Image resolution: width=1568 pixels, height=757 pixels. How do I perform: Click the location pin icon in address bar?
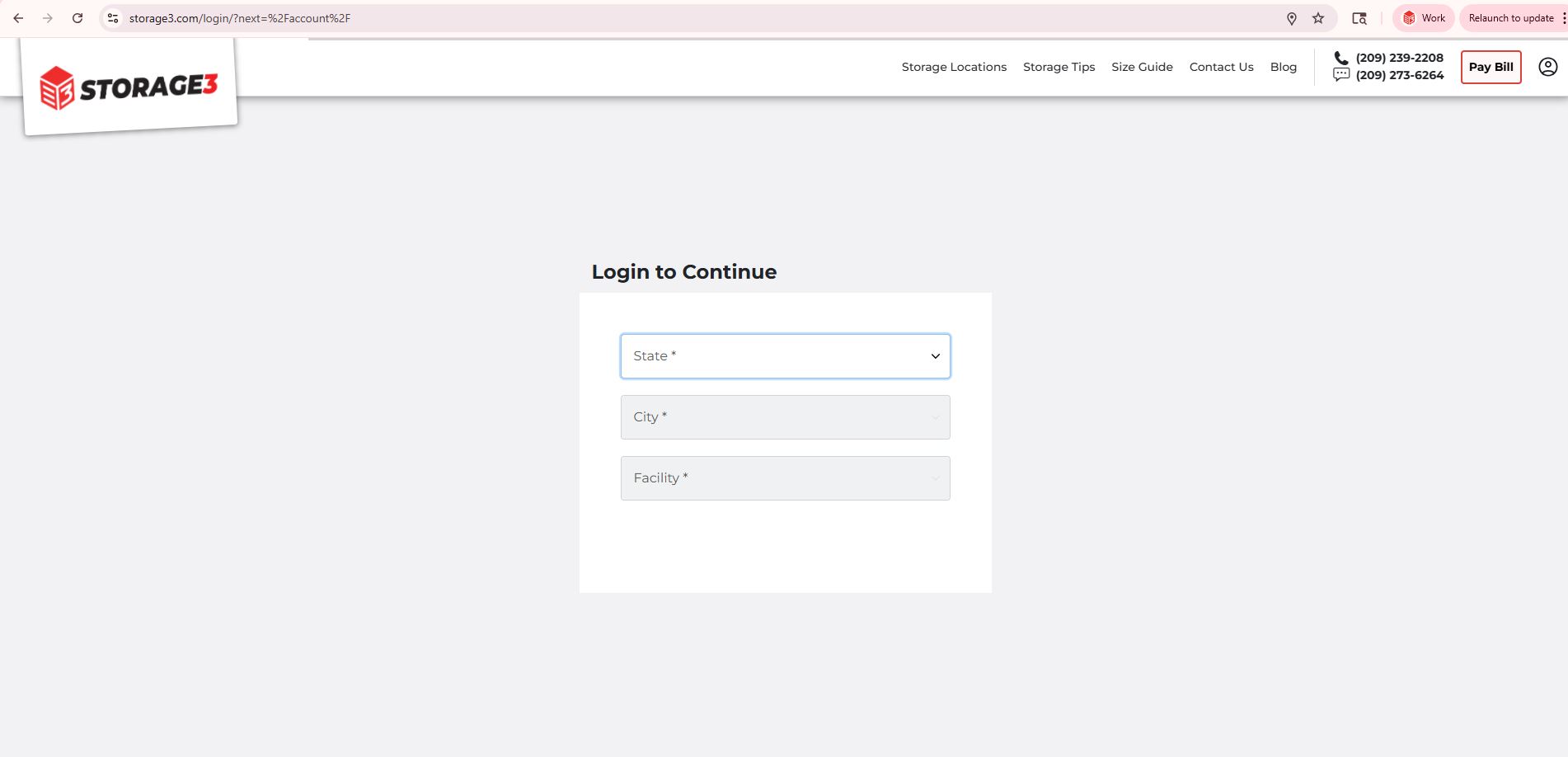pyautogui.click(x=1292, y=18)
